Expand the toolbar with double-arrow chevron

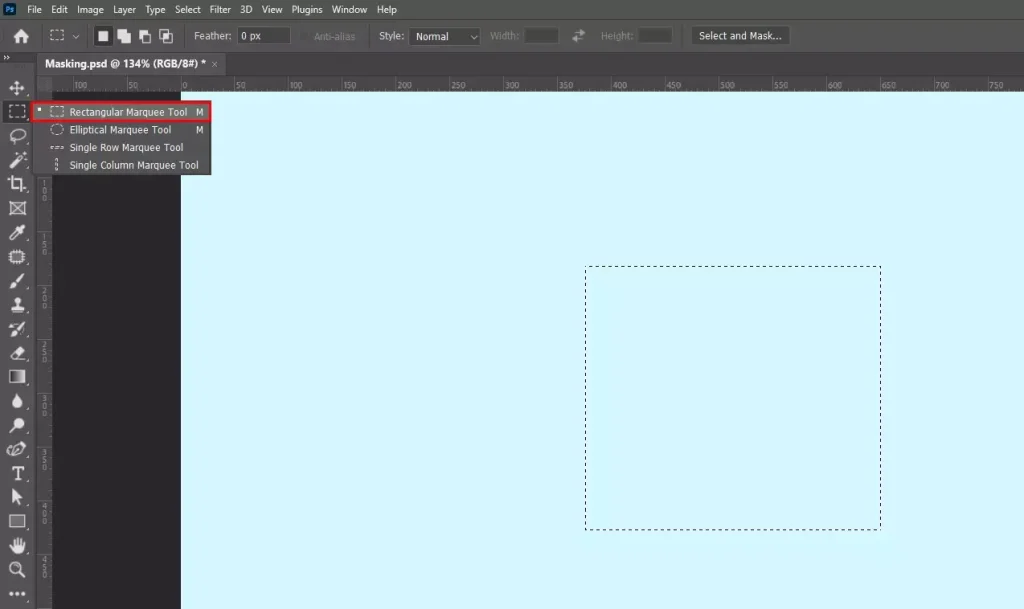click(8, 58)
